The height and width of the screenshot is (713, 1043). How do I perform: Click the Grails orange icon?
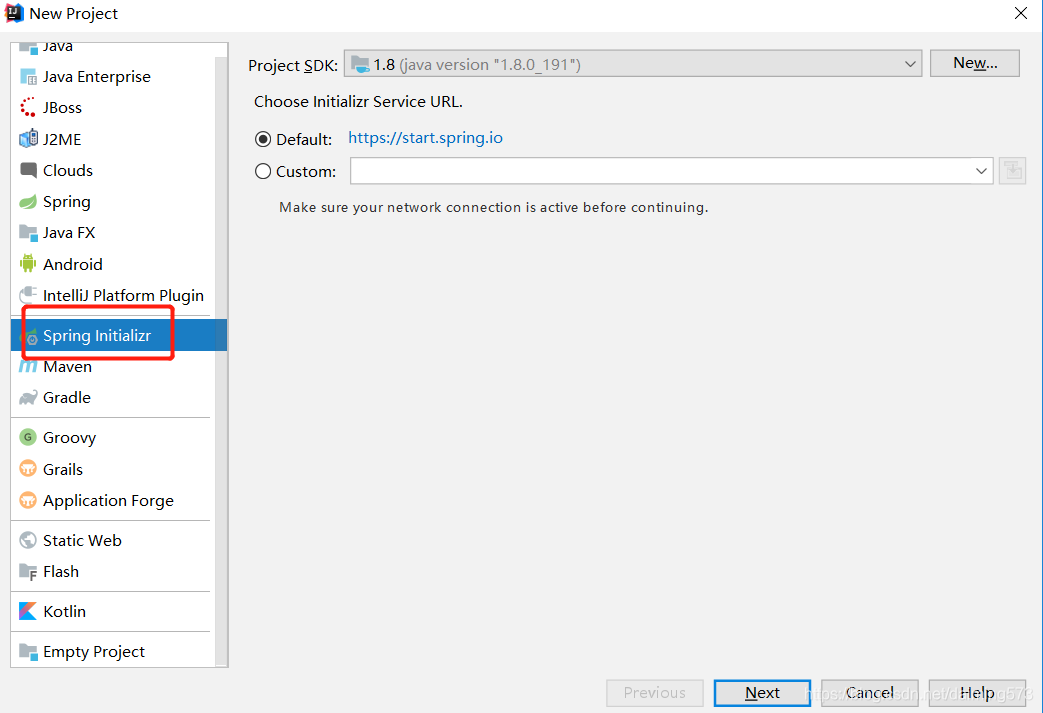click(x=28, y=469)
